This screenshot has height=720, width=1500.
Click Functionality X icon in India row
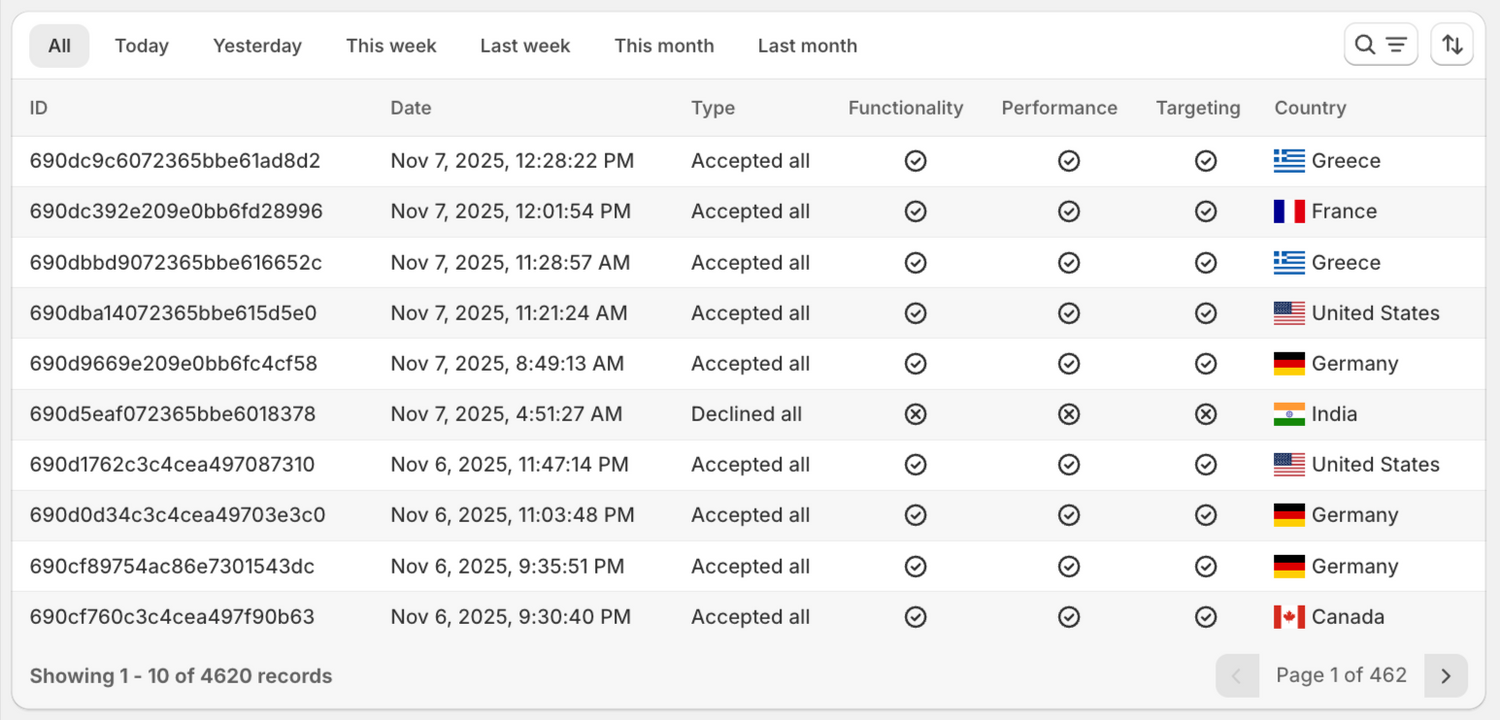[915, 414]
